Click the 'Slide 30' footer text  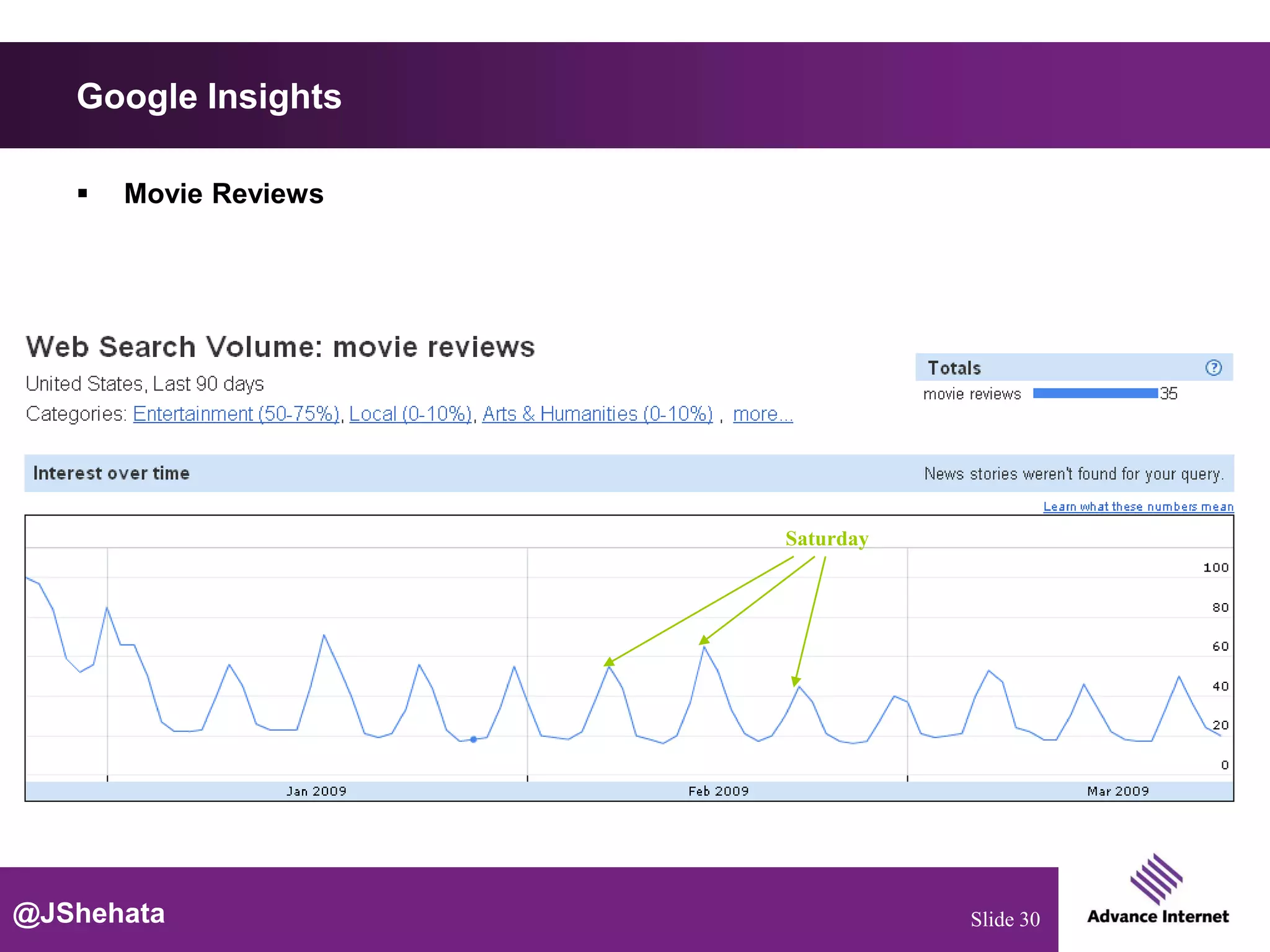(1005, 919)
